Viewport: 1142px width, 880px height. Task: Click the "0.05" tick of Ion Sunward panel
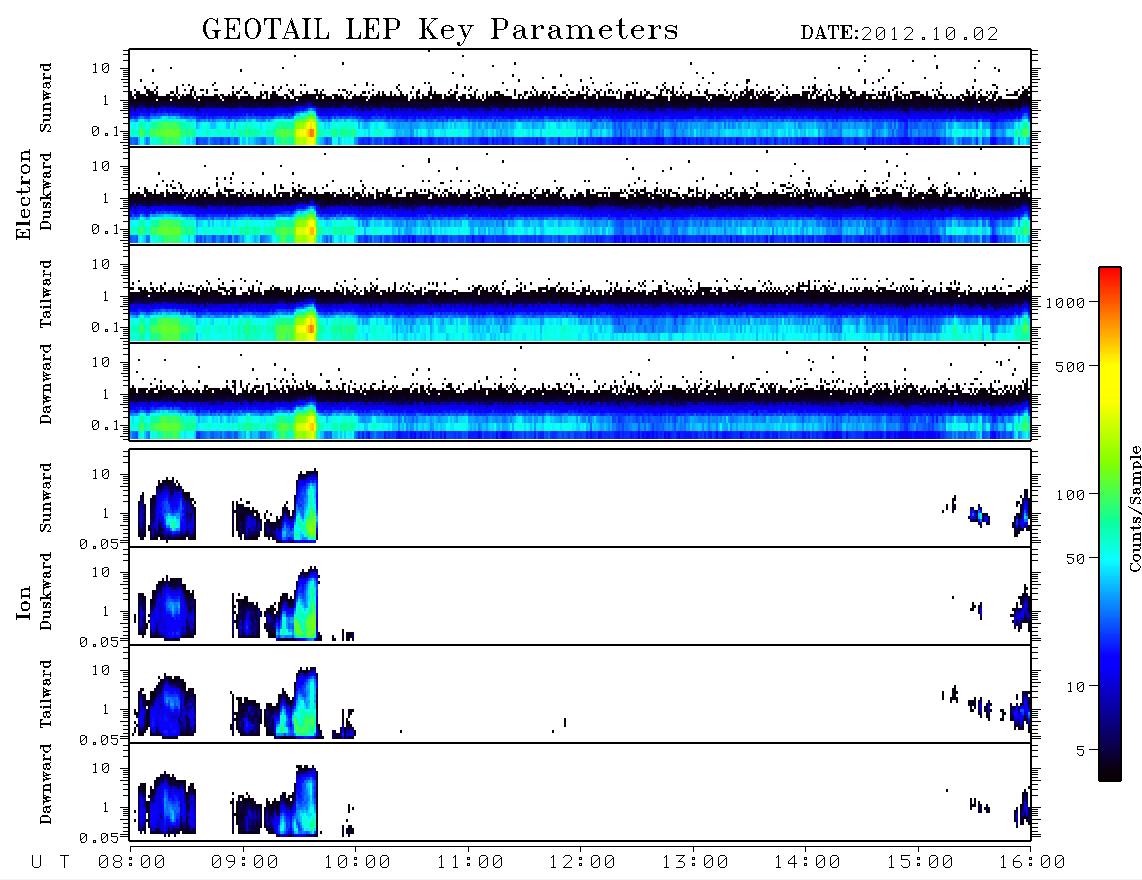point(98,543)
